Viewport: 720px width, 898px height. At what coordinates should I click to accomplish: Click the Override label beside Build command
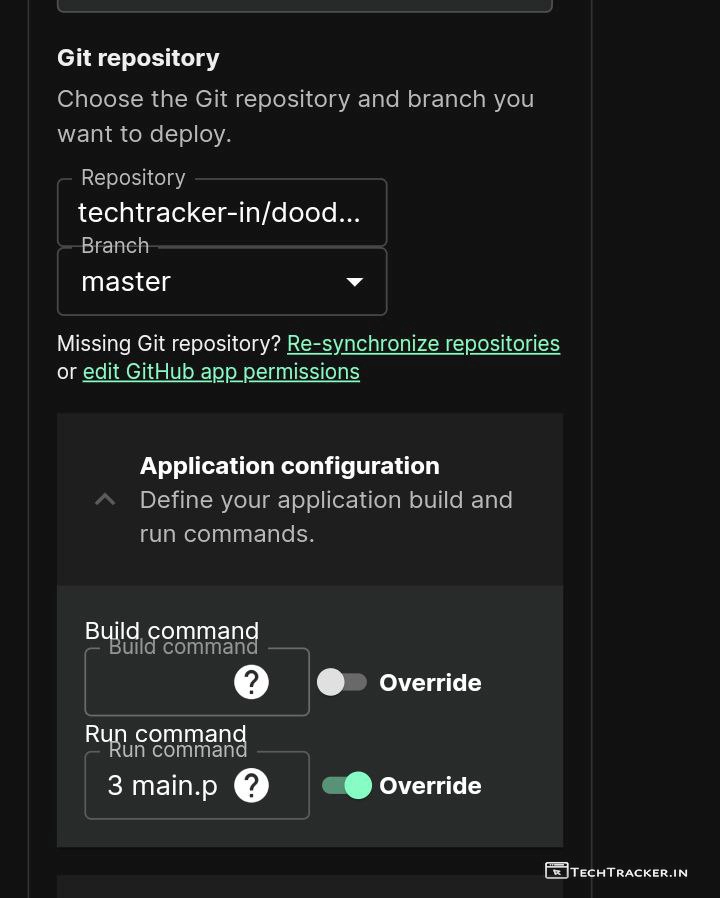coord(430,683)
